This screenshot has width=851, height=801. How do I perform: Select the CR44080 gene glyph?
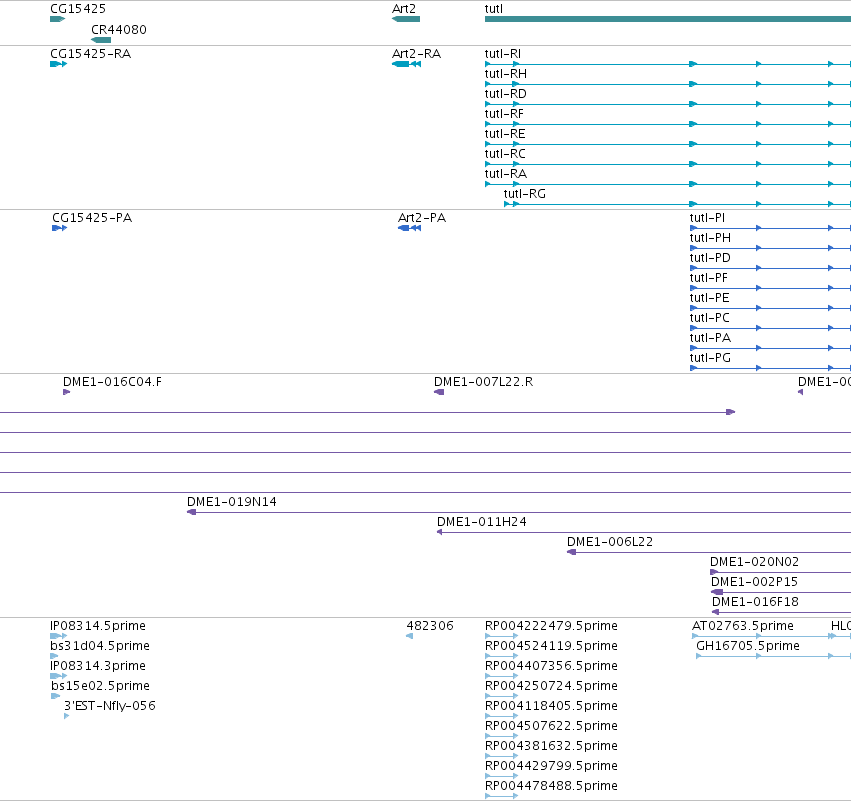coord(101,40)
